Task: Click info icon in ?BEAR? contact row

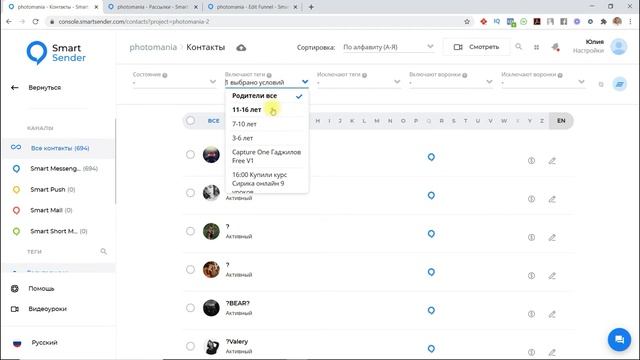Action: pos(531,314)
